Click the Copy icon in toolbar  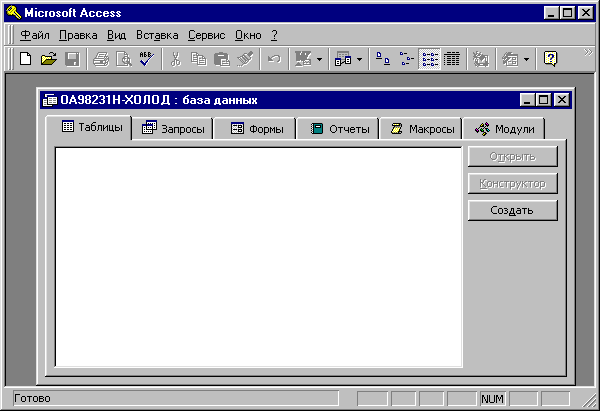(199, 59)
